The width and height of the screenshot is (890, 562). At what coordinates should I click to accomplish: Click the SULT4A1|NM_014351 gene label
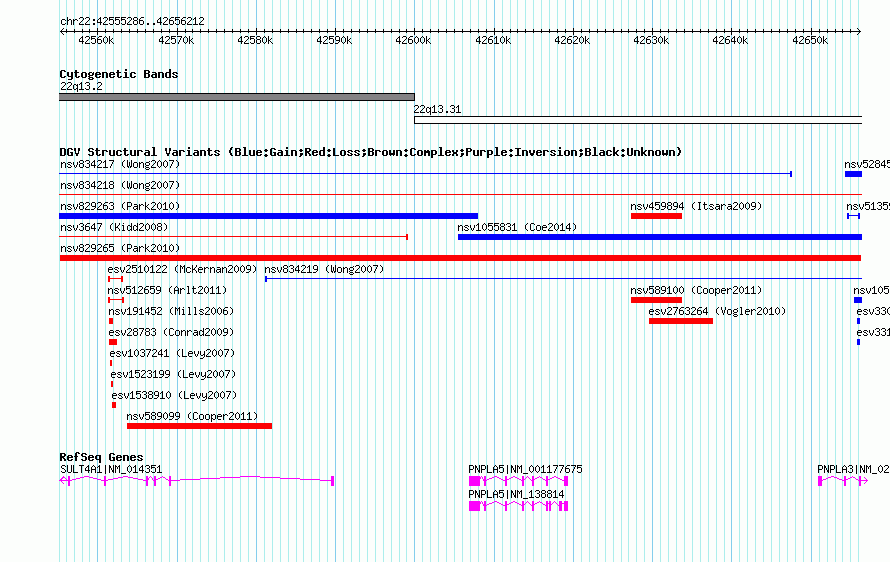[111, 469]
